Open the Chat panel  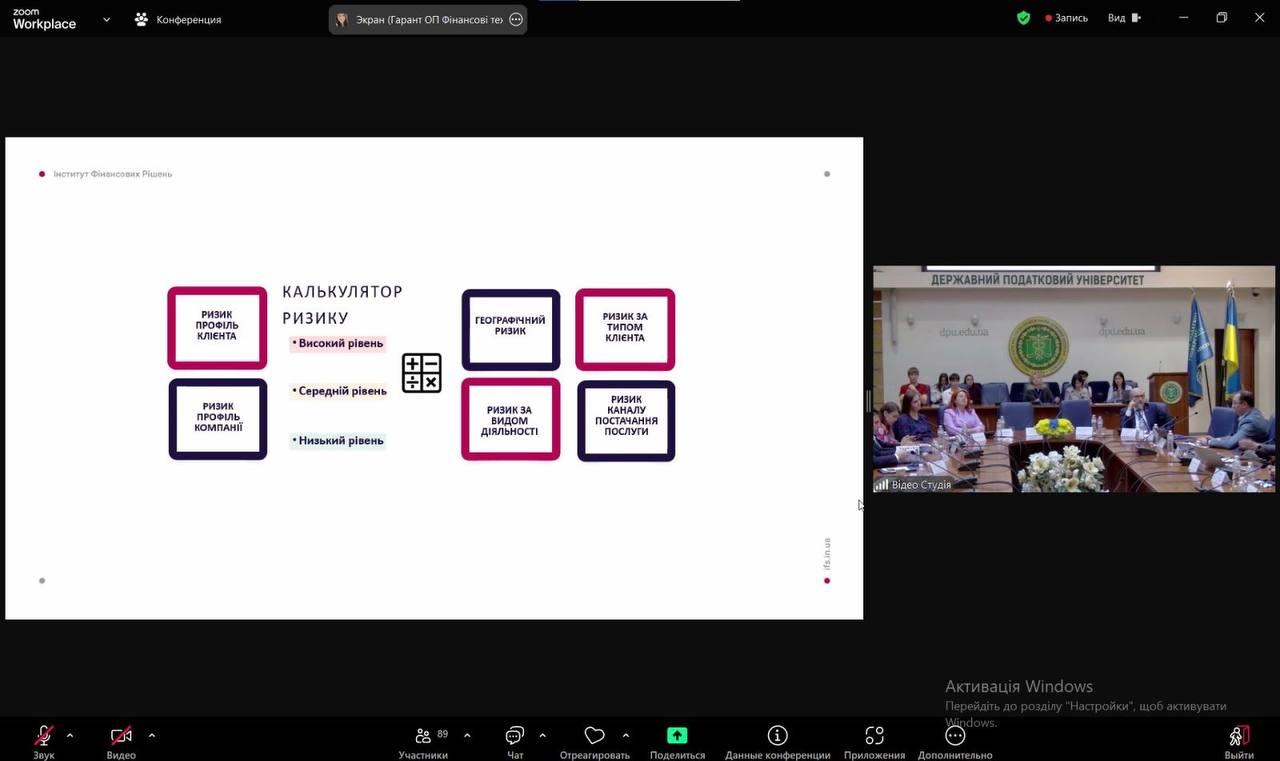pyautogui.click(x=515, y=737)
